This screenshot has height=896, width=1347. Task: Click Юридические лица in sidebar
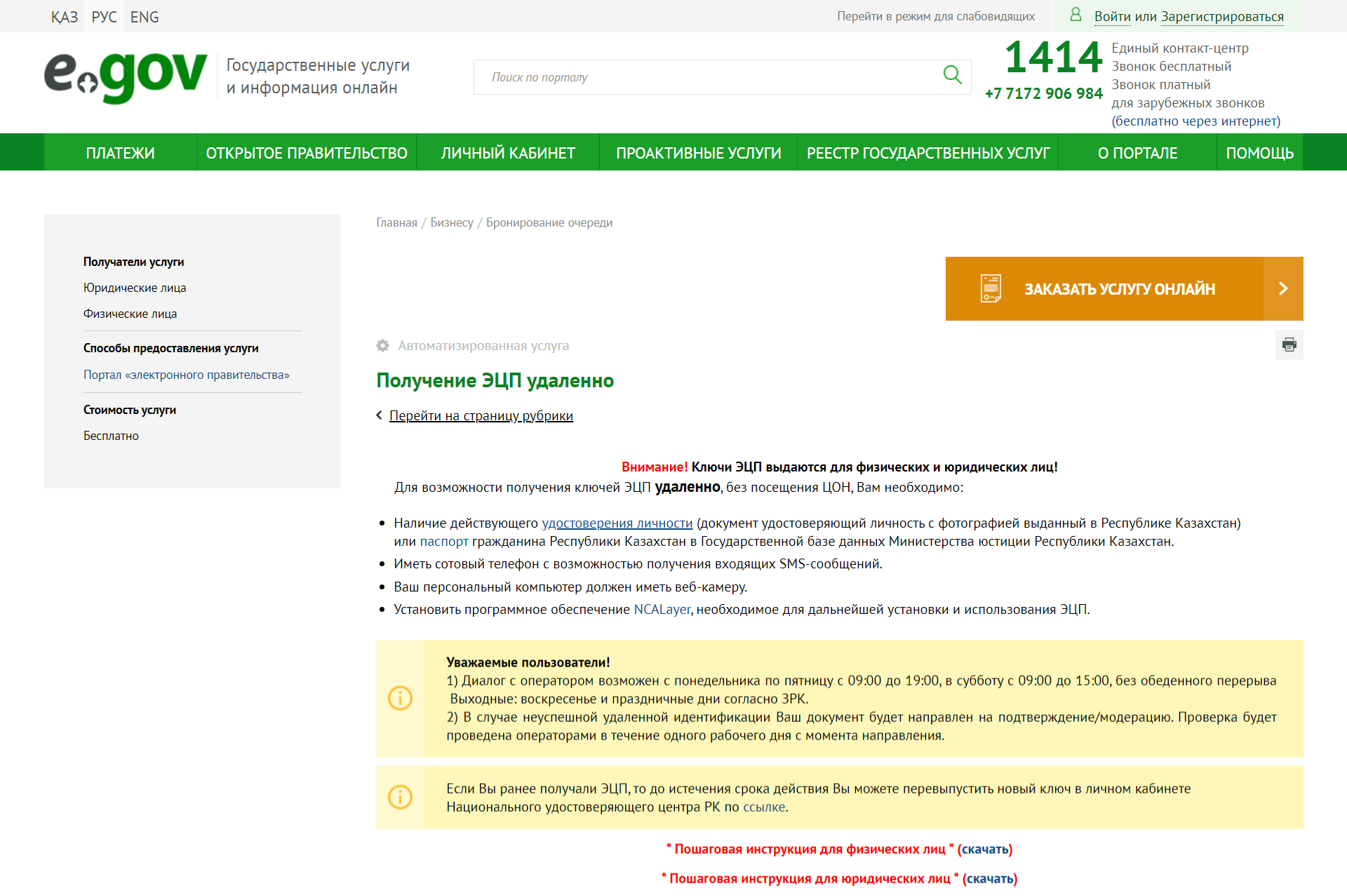(x=135, y=288)
